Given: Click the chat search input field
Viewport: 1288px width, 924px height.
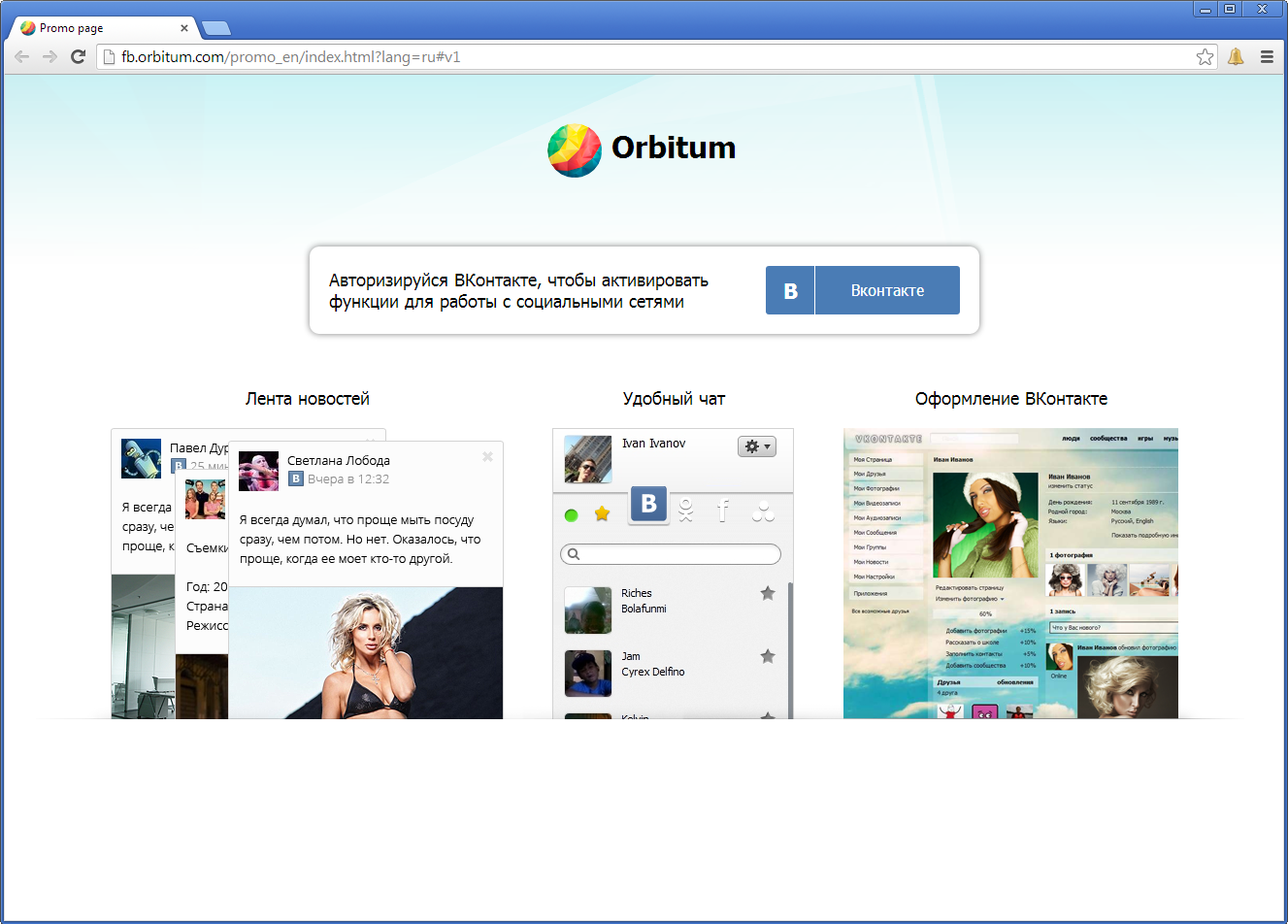Looking at the screenshot, I should [x=671, y=554].
